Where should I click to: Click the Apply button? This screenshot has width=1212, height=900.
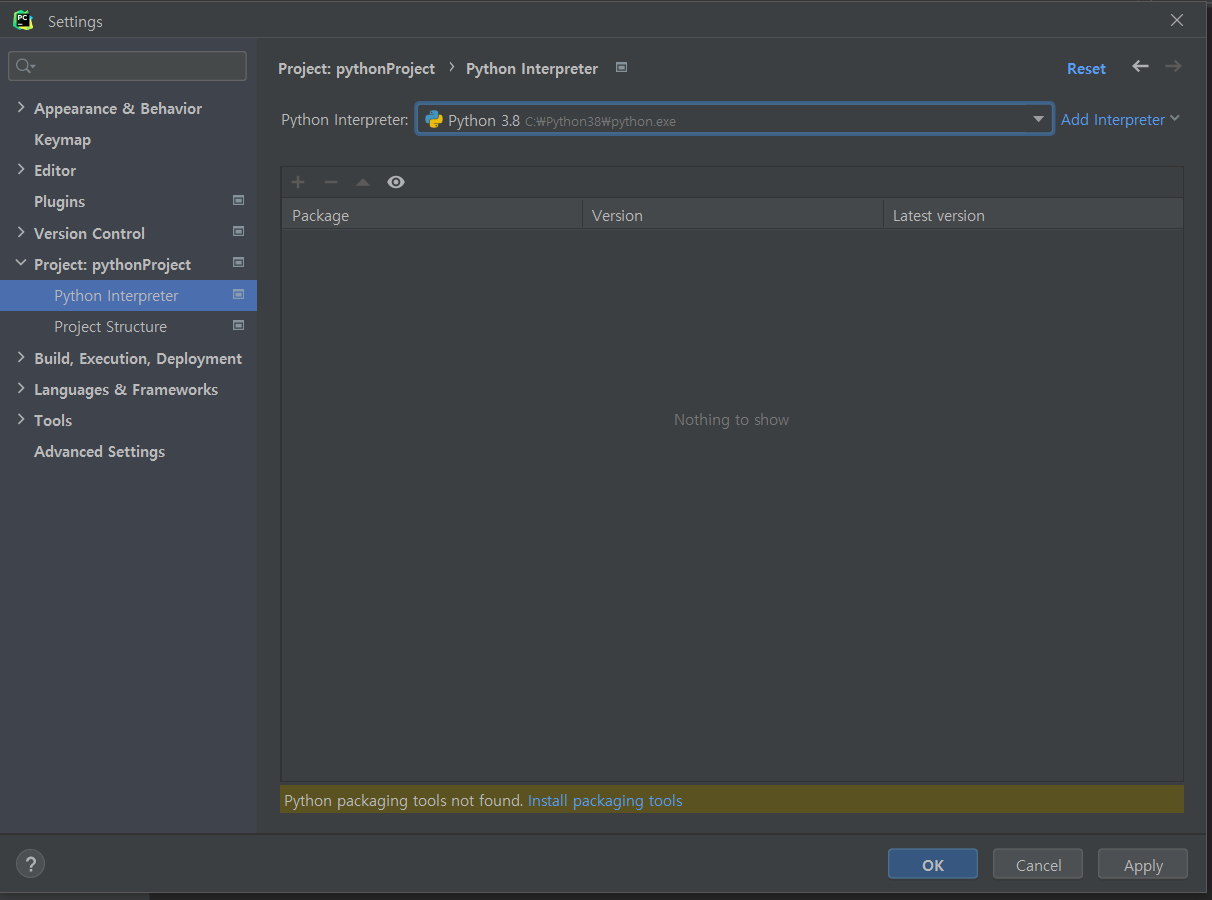1143,865
